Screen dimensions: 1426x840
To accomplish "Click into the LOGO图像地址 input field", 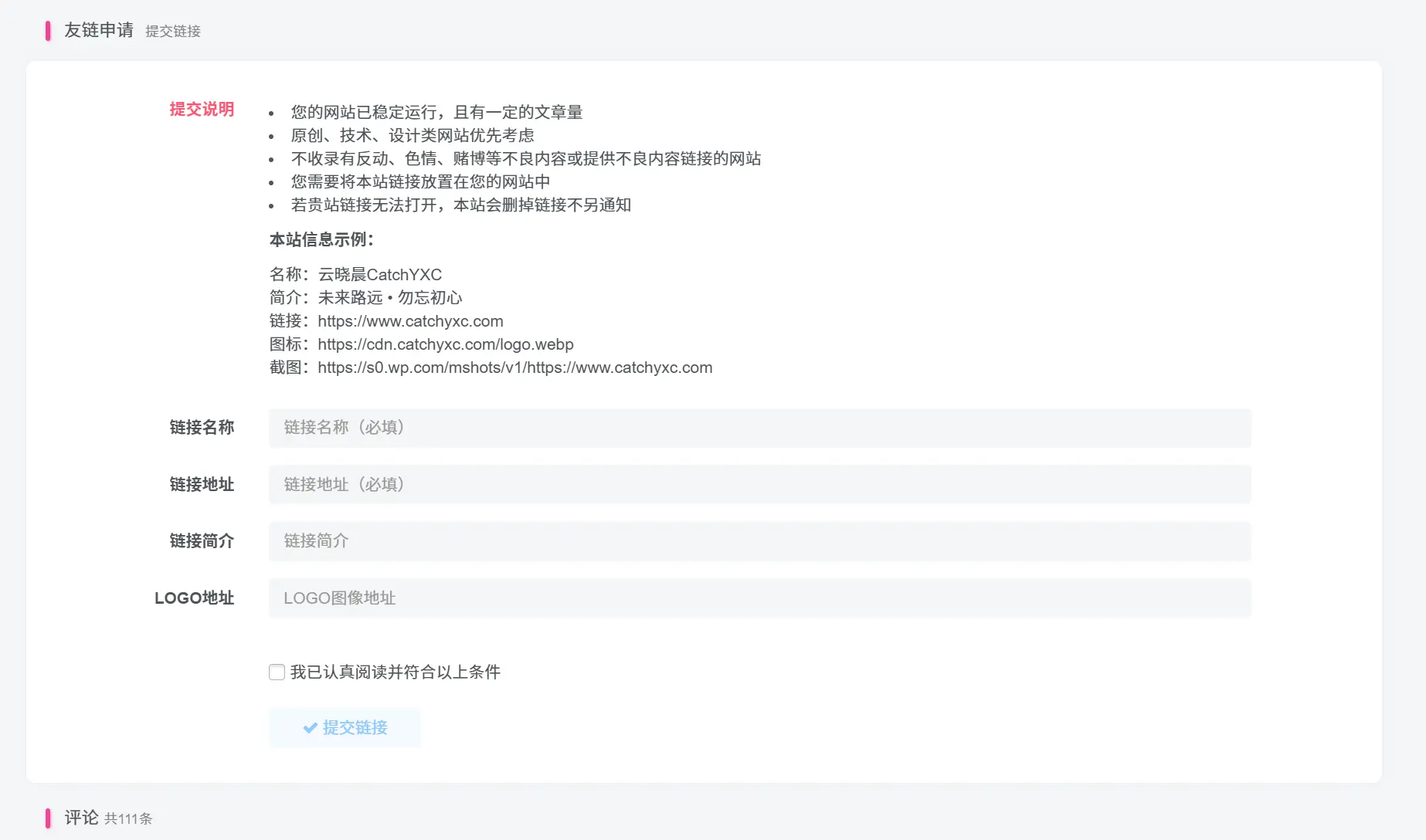I will (x=759, y=598).
